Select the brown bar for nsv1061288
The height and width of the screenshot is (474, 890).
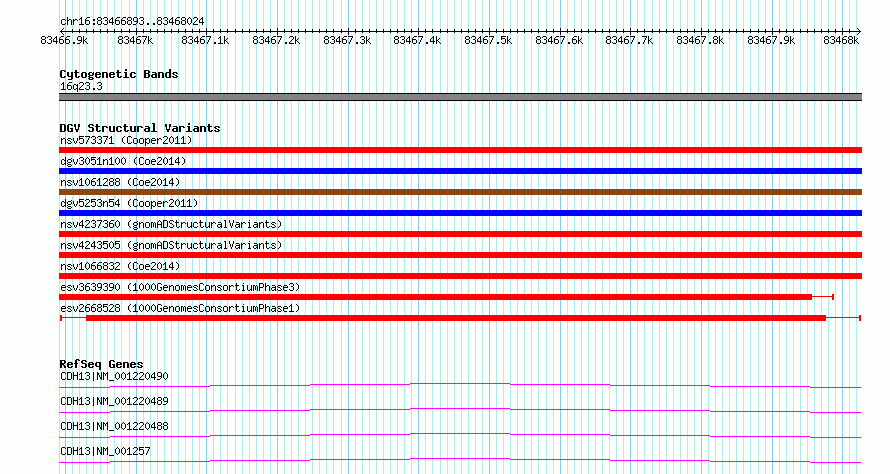[460, 192]
